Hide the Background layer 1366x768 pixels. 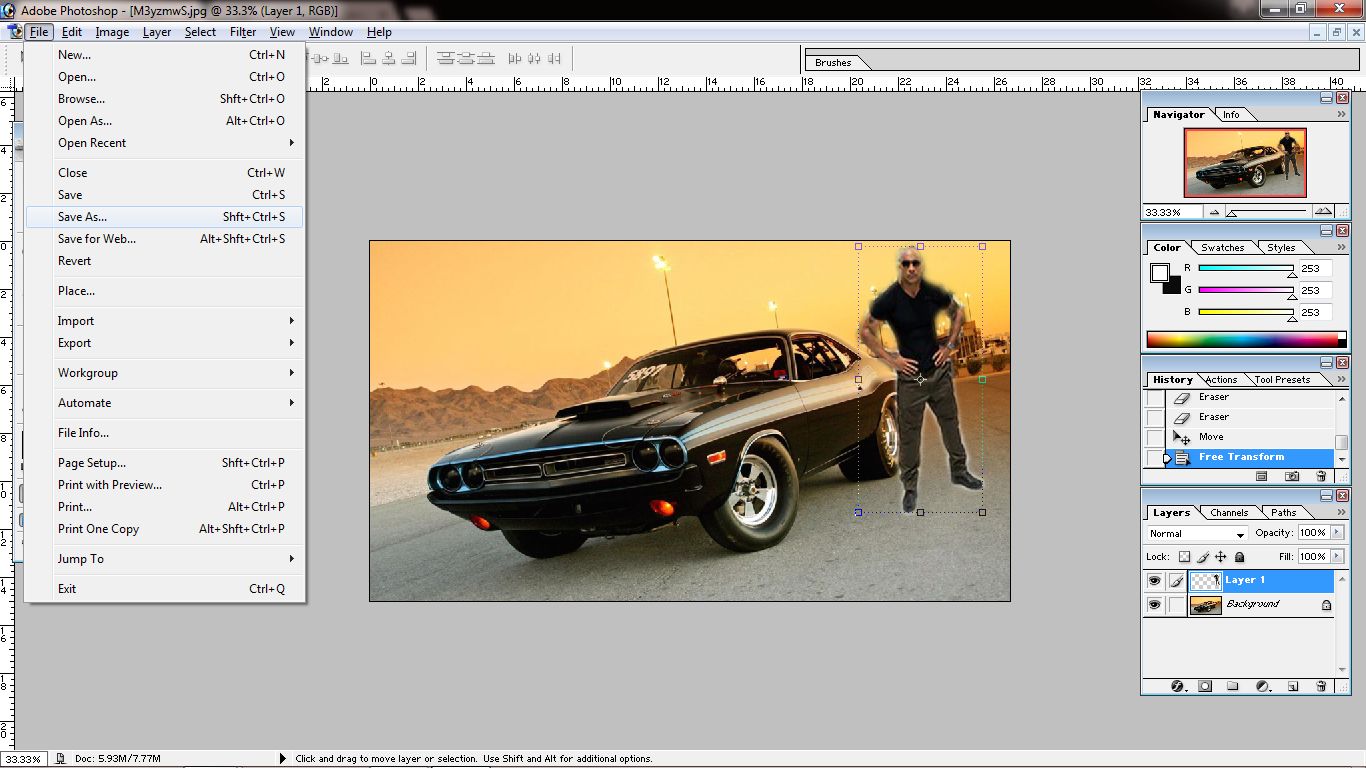[1154, 605]
